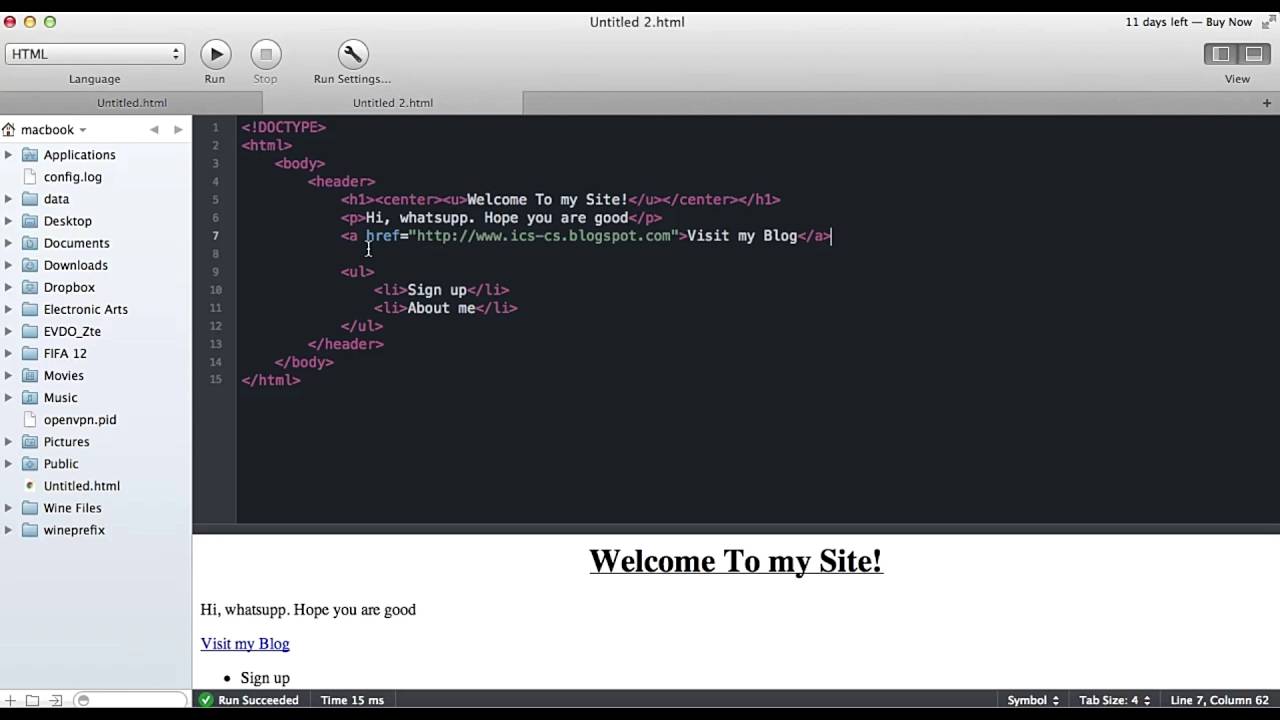Select the Applications folder icon
This screenshot has width=1280, height=720.
[x=30, y=155]
